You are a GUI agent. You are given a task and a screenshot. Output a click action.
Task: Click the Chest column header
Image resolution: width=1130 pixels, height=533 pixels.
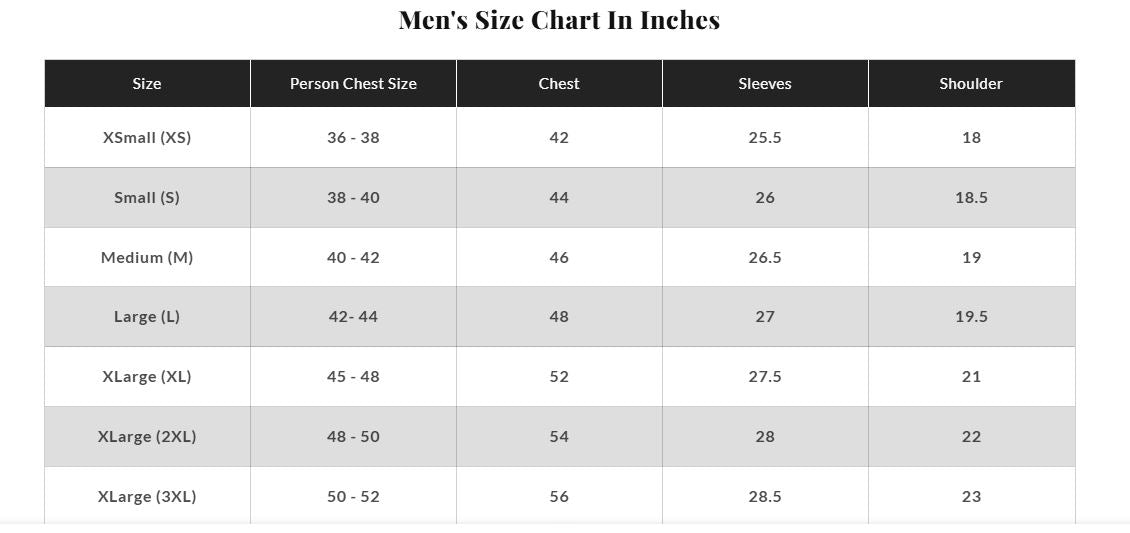[559, 84]
